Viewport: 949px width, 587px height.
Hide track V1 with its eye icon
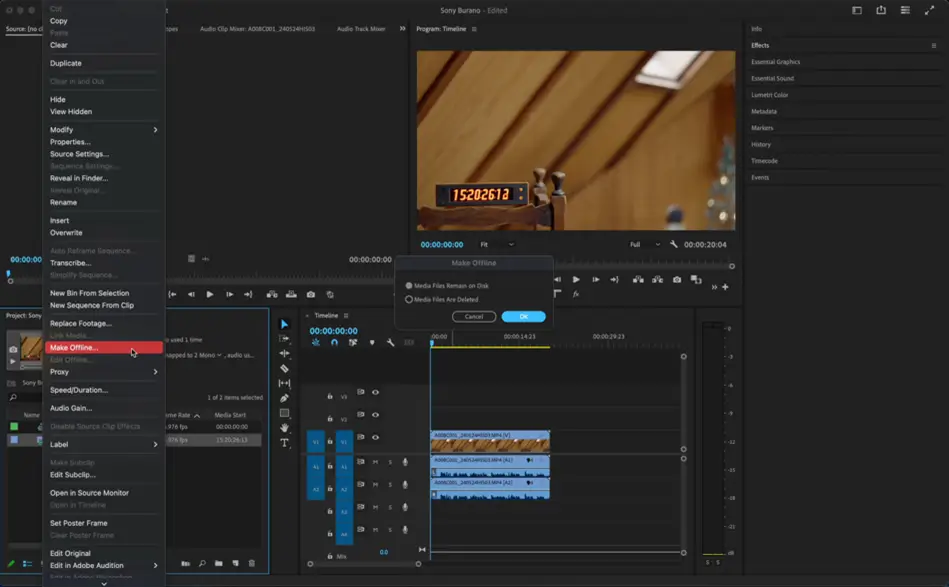375,437
